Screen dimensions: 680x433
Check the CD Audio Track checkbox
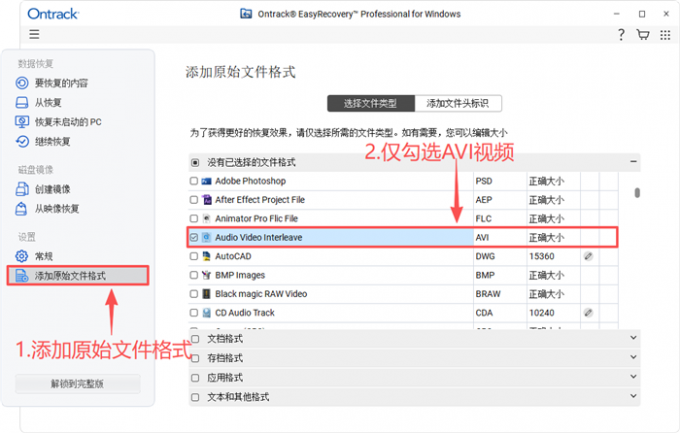(194, 313)
